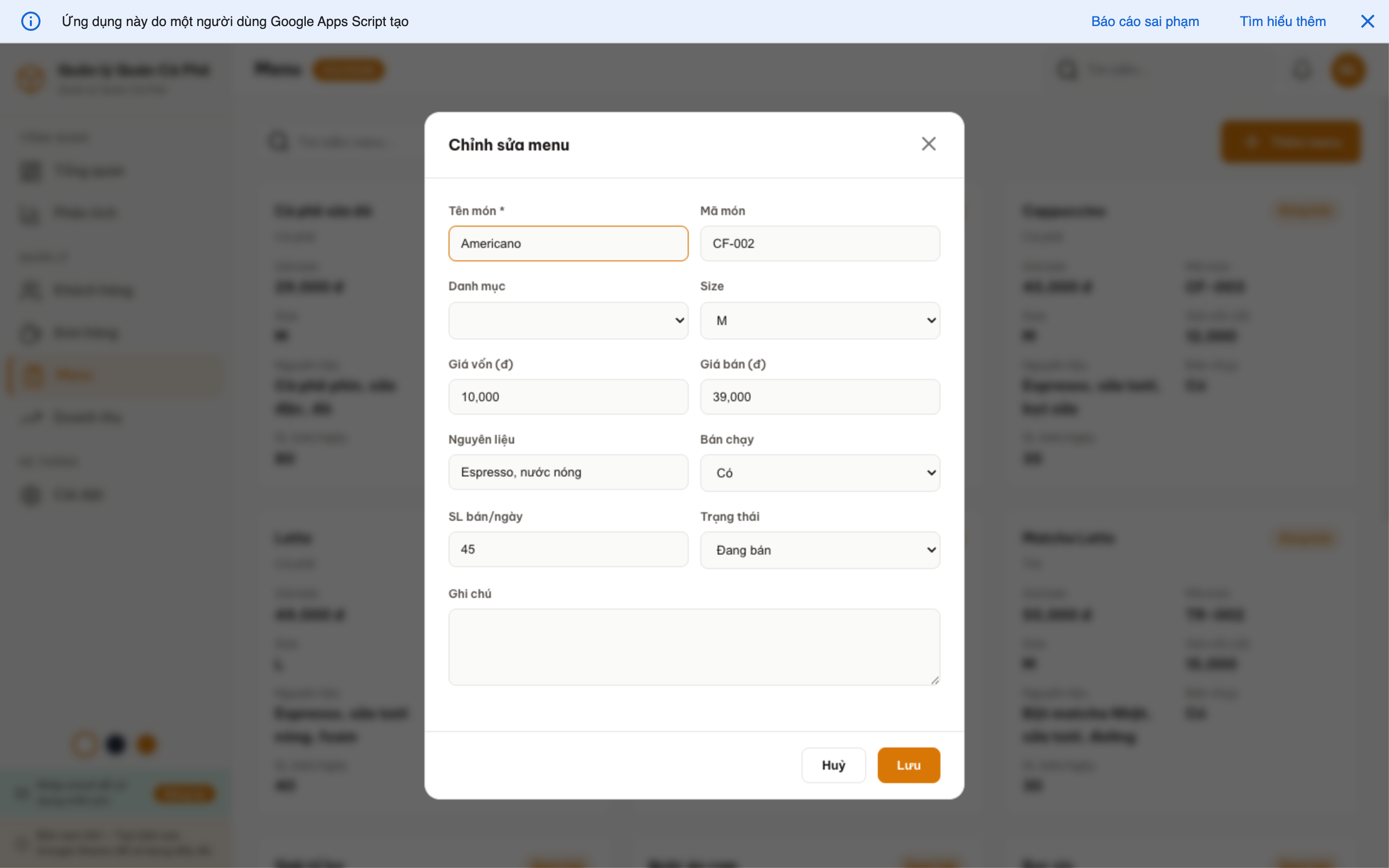Cancel with the Huỷ button
Image resolution: width=1389 pixels, height=868 pixels.
pos(833,765)
